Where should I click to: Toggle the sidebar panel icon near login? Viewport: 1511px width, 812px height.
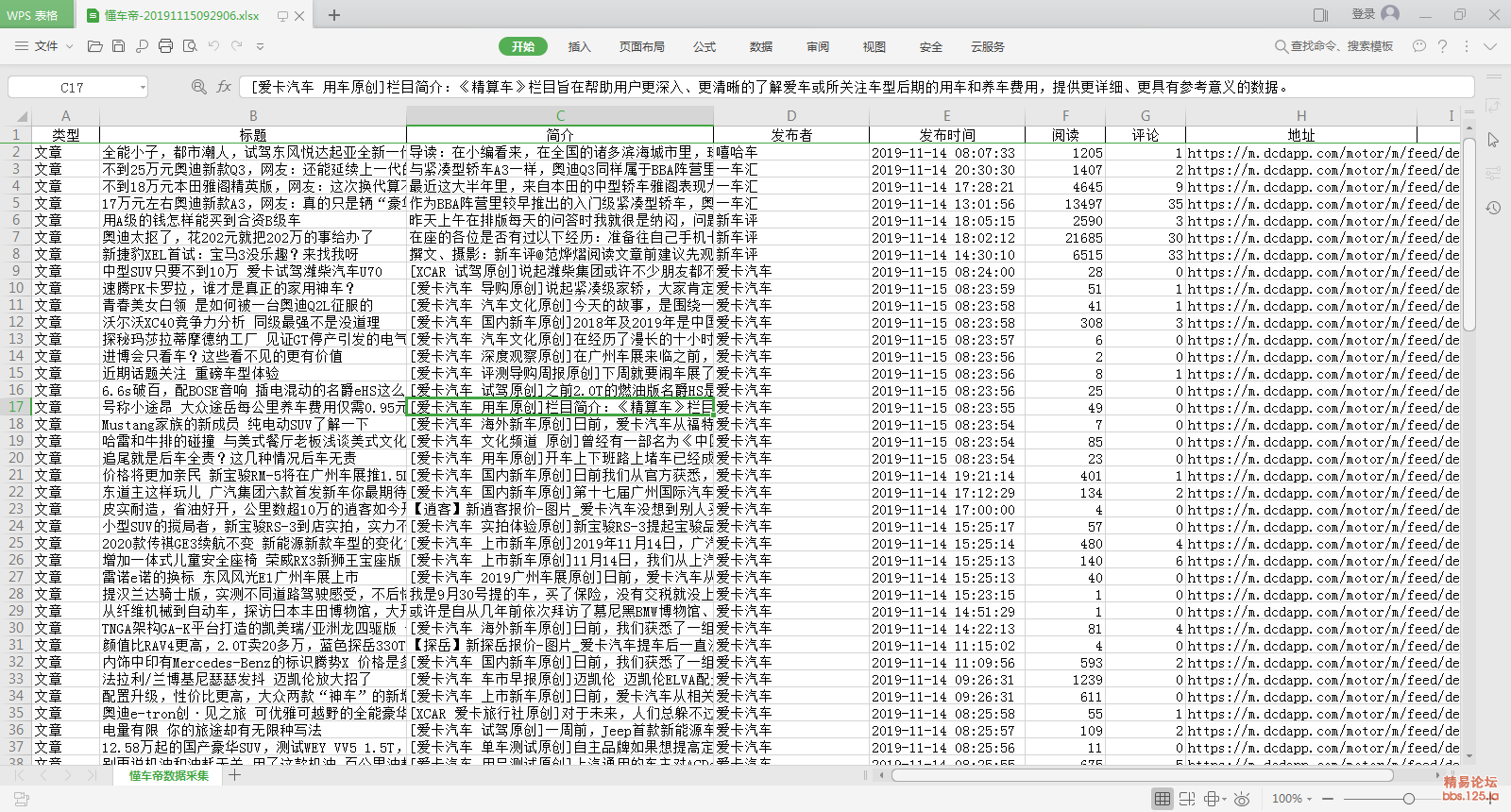(x=1320, y=14)
